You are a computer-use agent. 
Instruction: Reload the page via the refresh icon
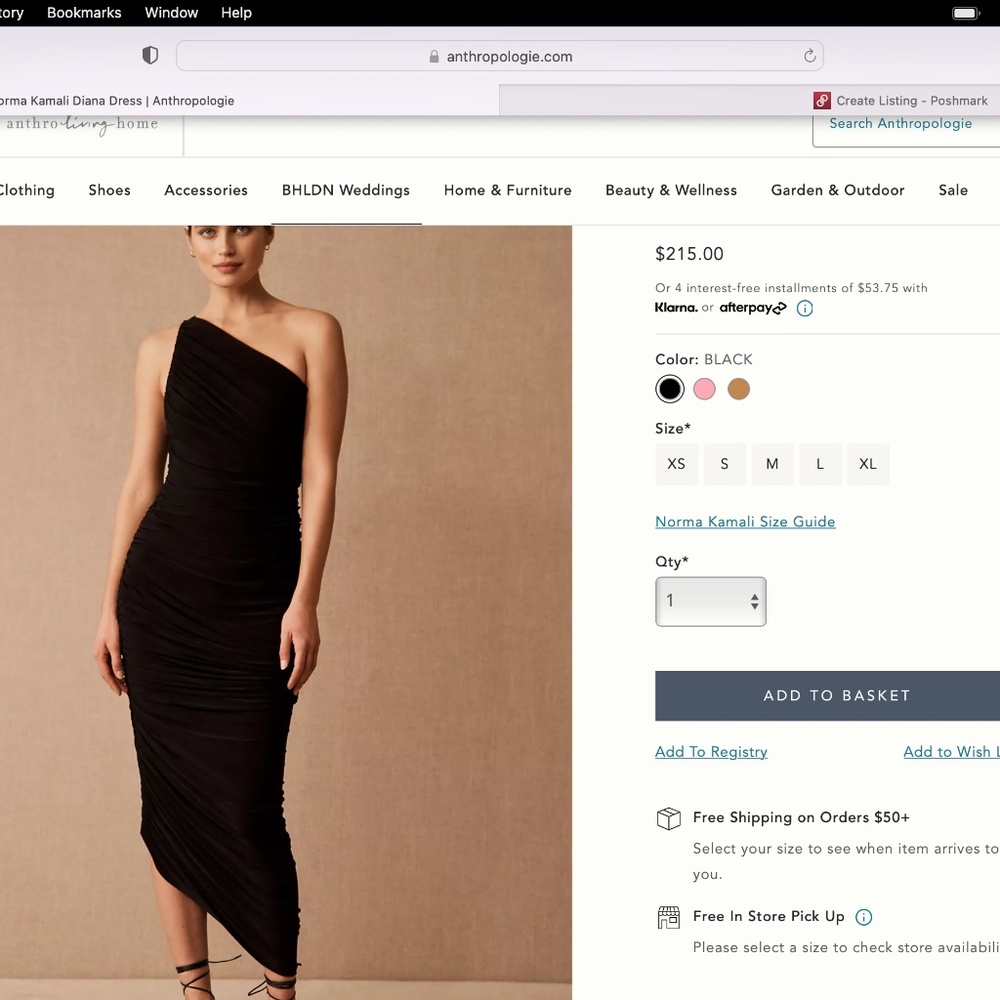tap(810, 56)
